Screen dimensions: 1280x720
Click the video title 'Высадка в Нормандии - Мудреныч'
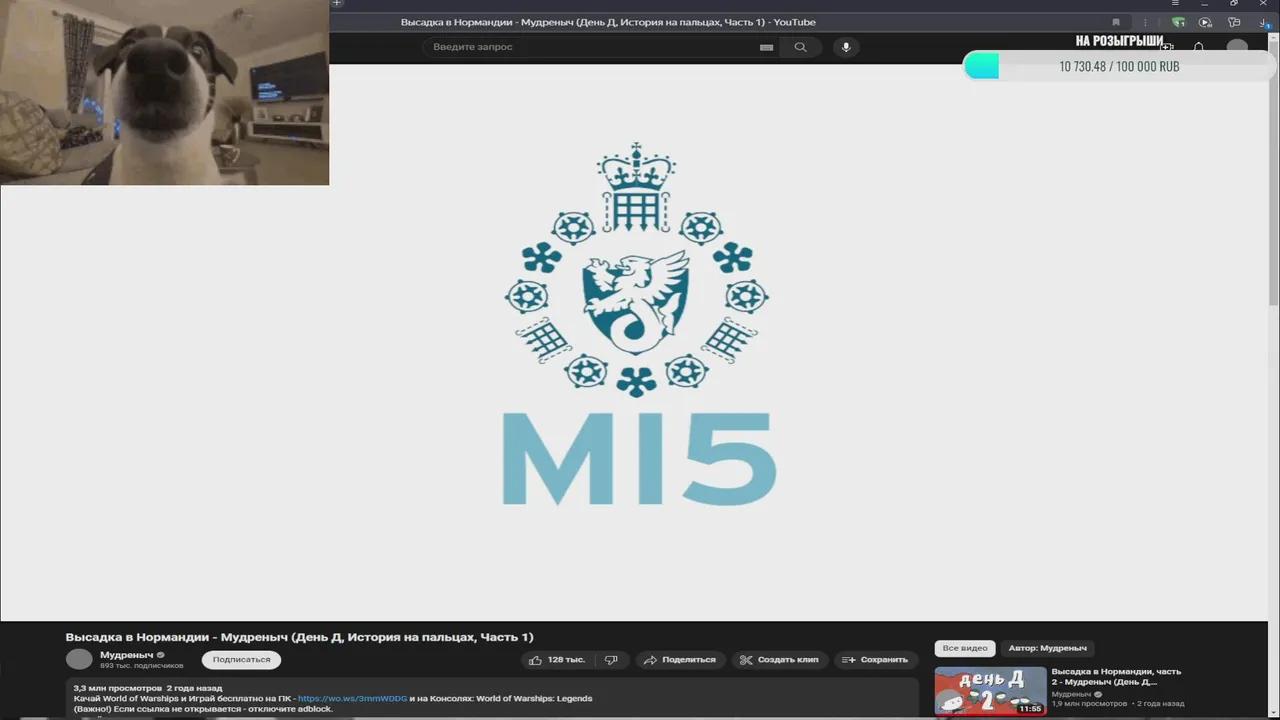(x=299, y=637)
